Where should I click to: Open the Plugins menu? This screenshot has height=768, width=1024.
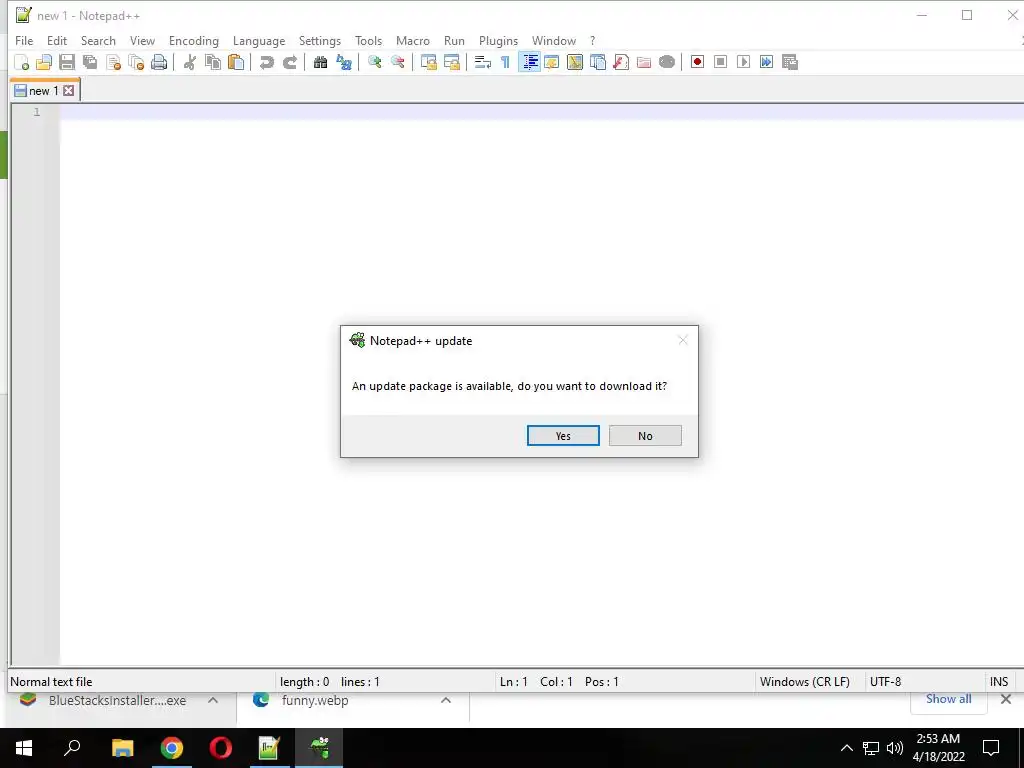point(498,40)
